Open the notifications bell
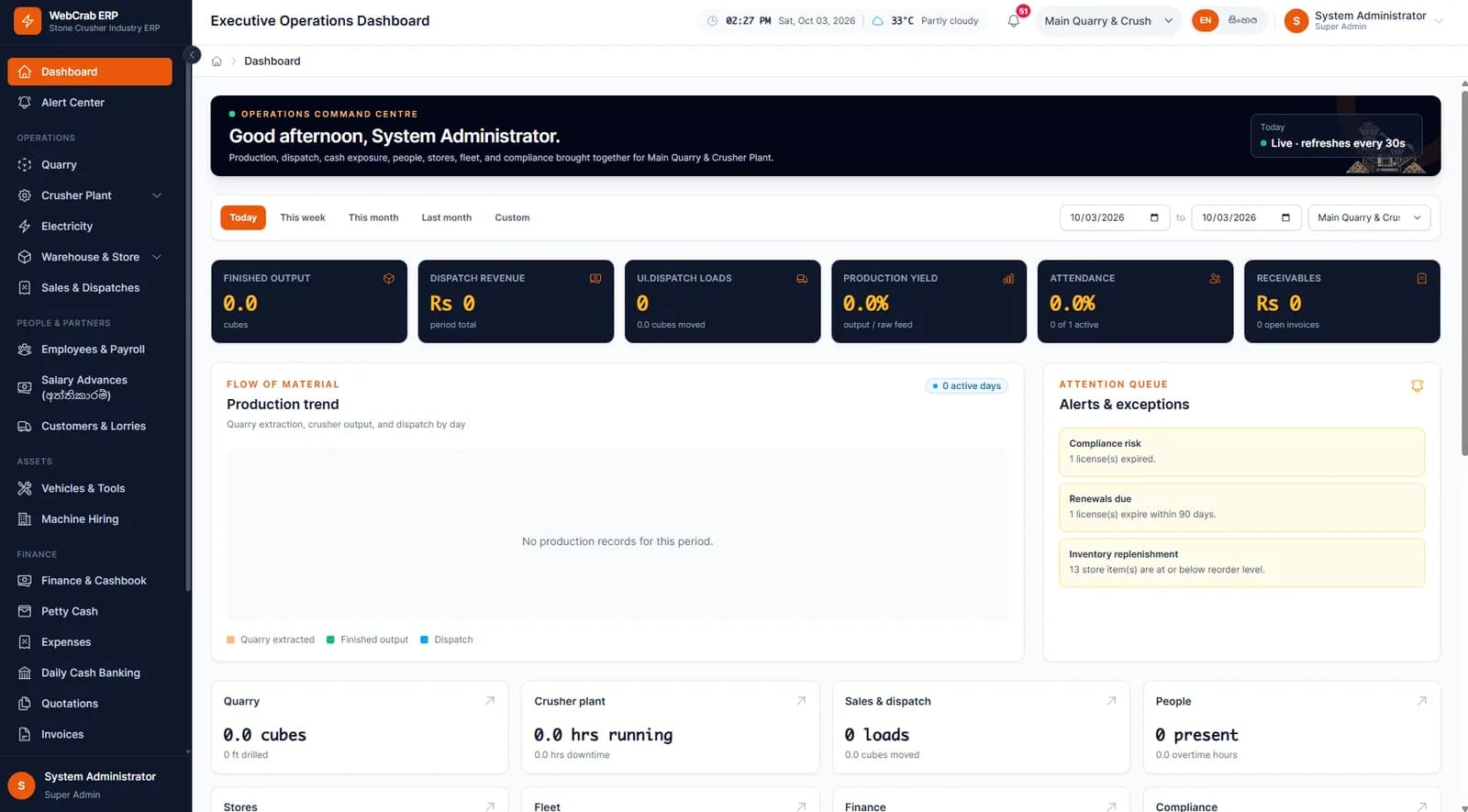 [x=1014, y=21]
